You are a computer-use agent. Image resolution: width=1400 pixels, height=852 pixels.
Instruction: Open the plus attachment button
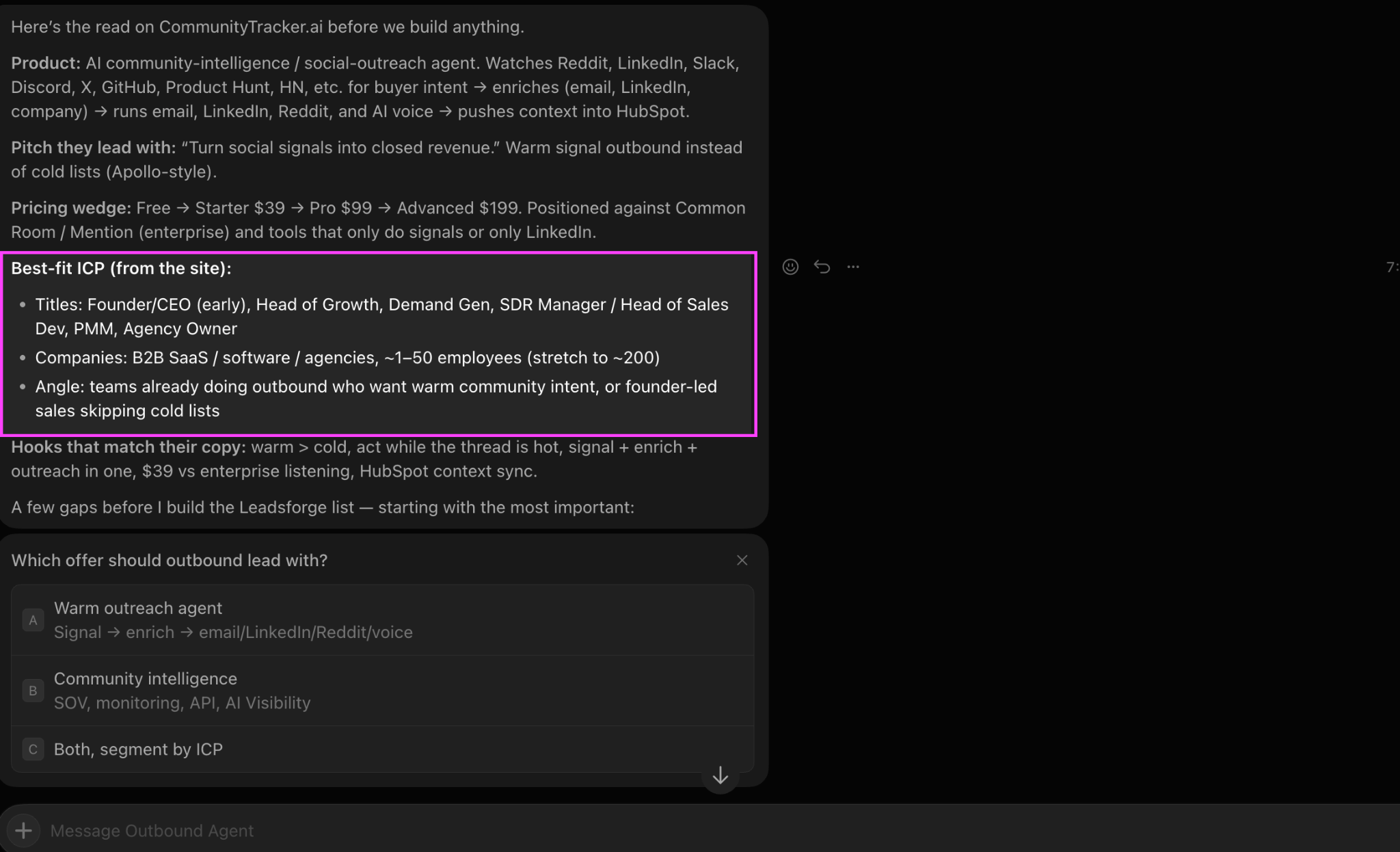coord(23,830)
